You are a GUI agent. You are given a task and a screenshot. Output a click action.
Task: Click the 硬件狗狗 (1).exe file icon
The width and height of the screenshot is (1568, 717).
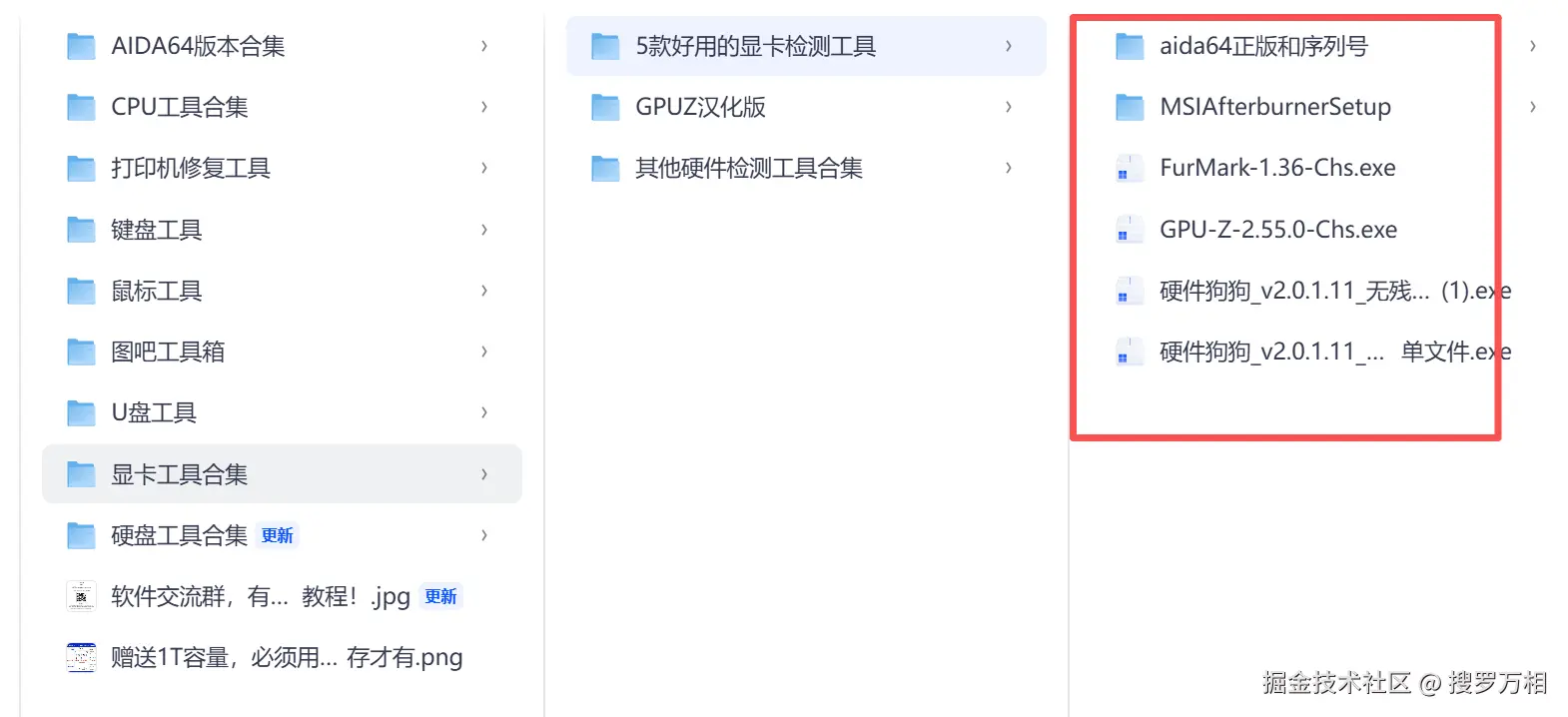tap(1130, 291)
